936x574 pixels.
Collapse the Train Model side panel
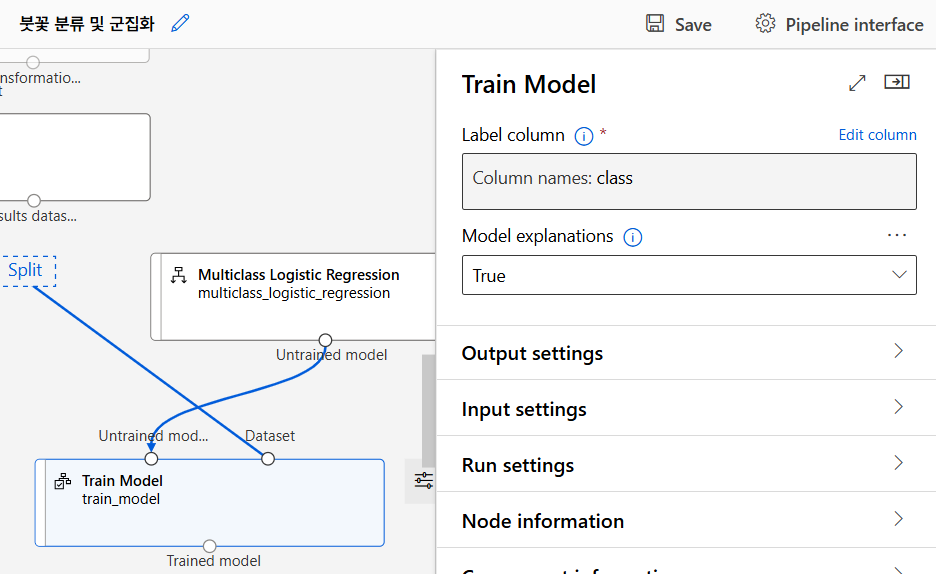coord(897,83)
